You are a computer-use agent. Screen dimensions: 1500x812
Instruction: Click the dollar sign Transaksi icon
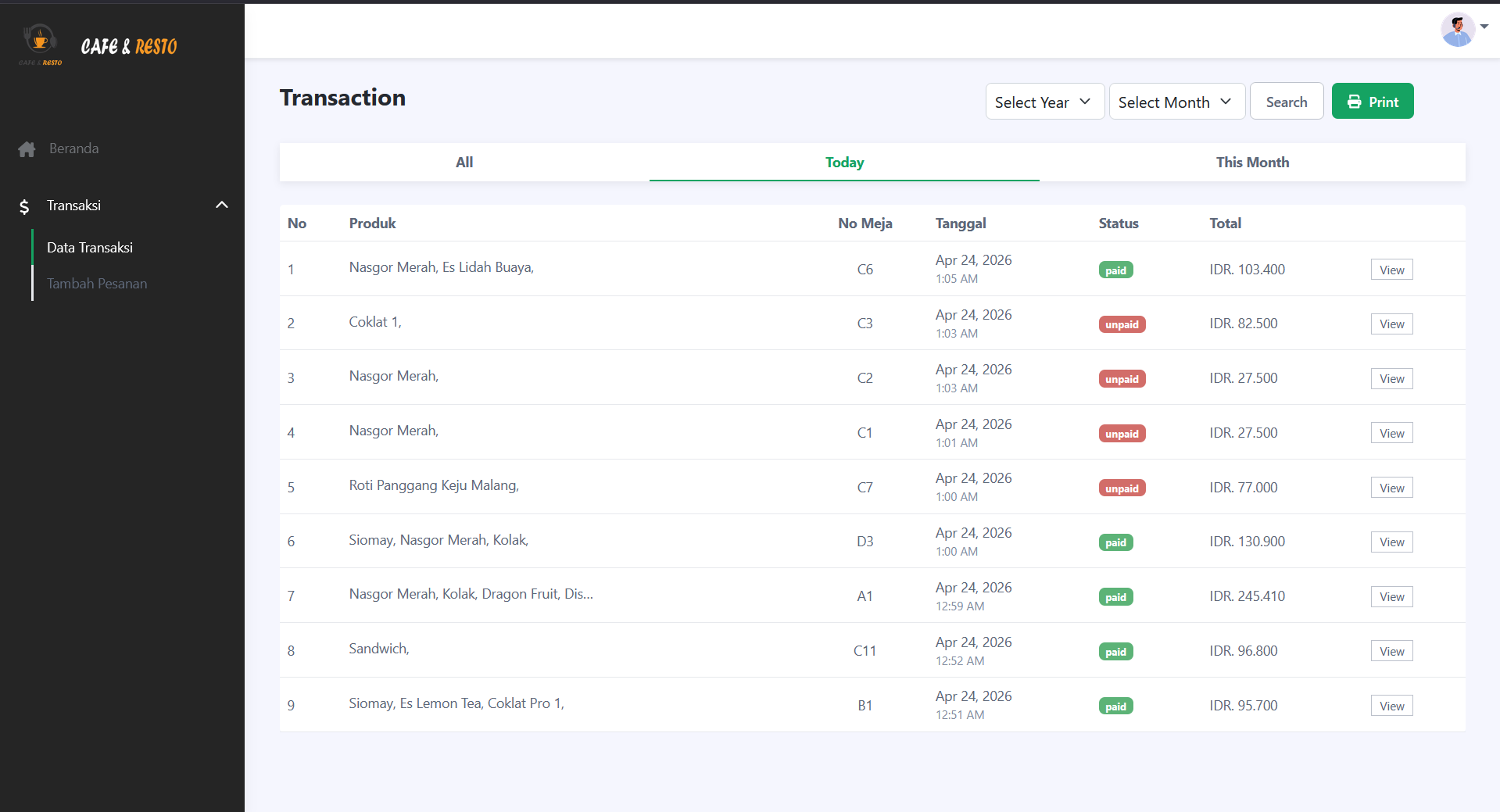pos(24,206)
